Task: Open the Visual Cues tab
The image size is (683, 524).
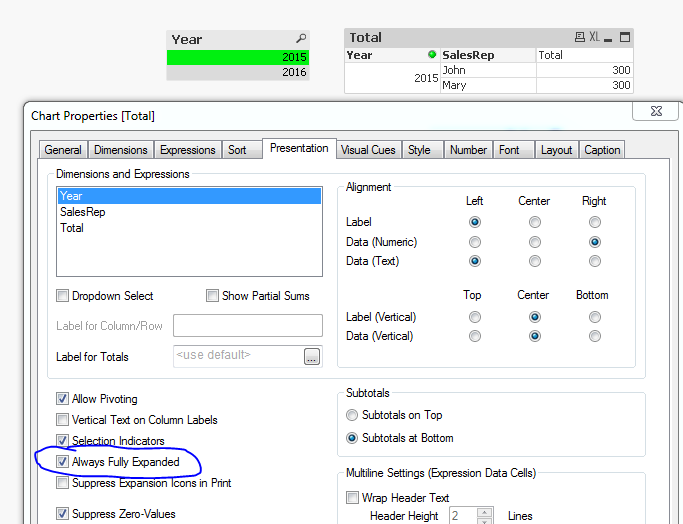Action: [x=369, y=150]
